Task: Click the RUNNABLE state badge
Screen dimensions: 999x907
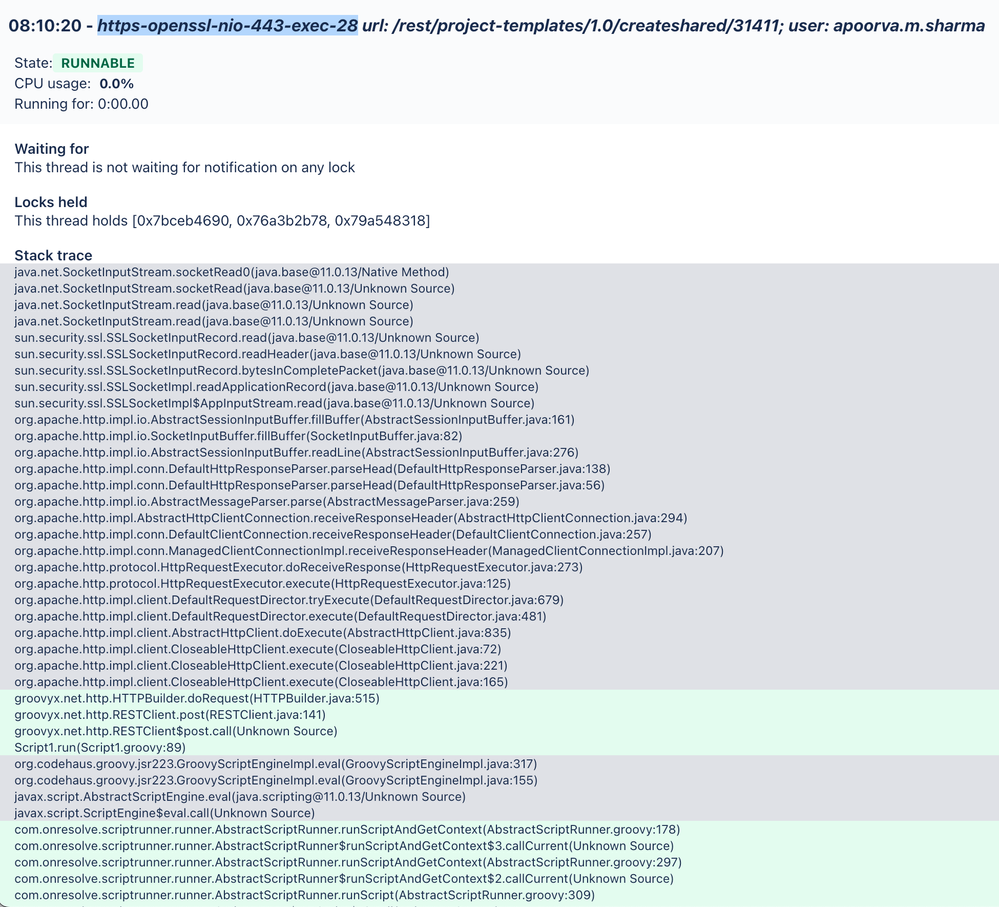Action: [97, 62]
